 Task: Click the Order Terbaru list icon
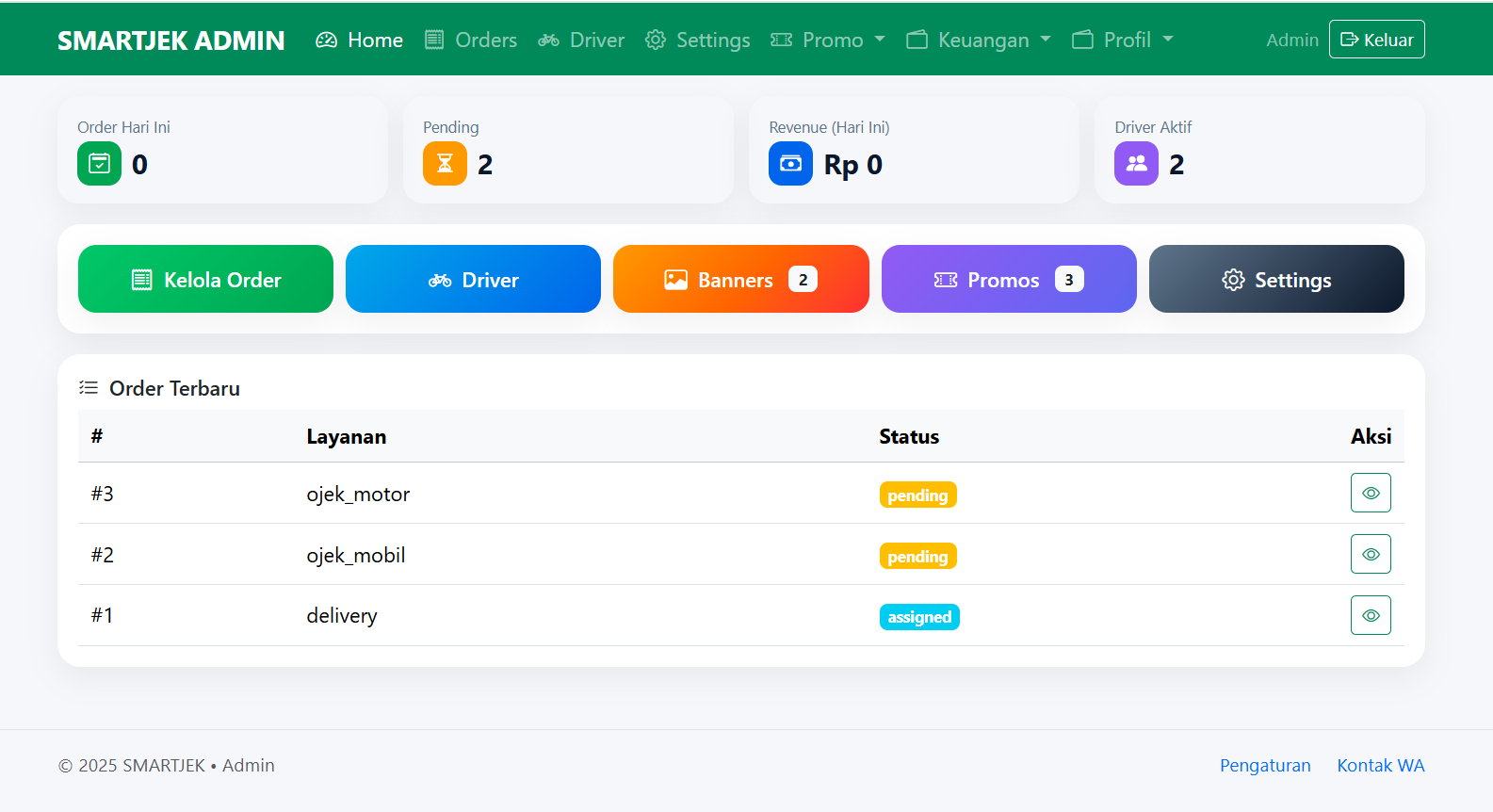point(89,388)
